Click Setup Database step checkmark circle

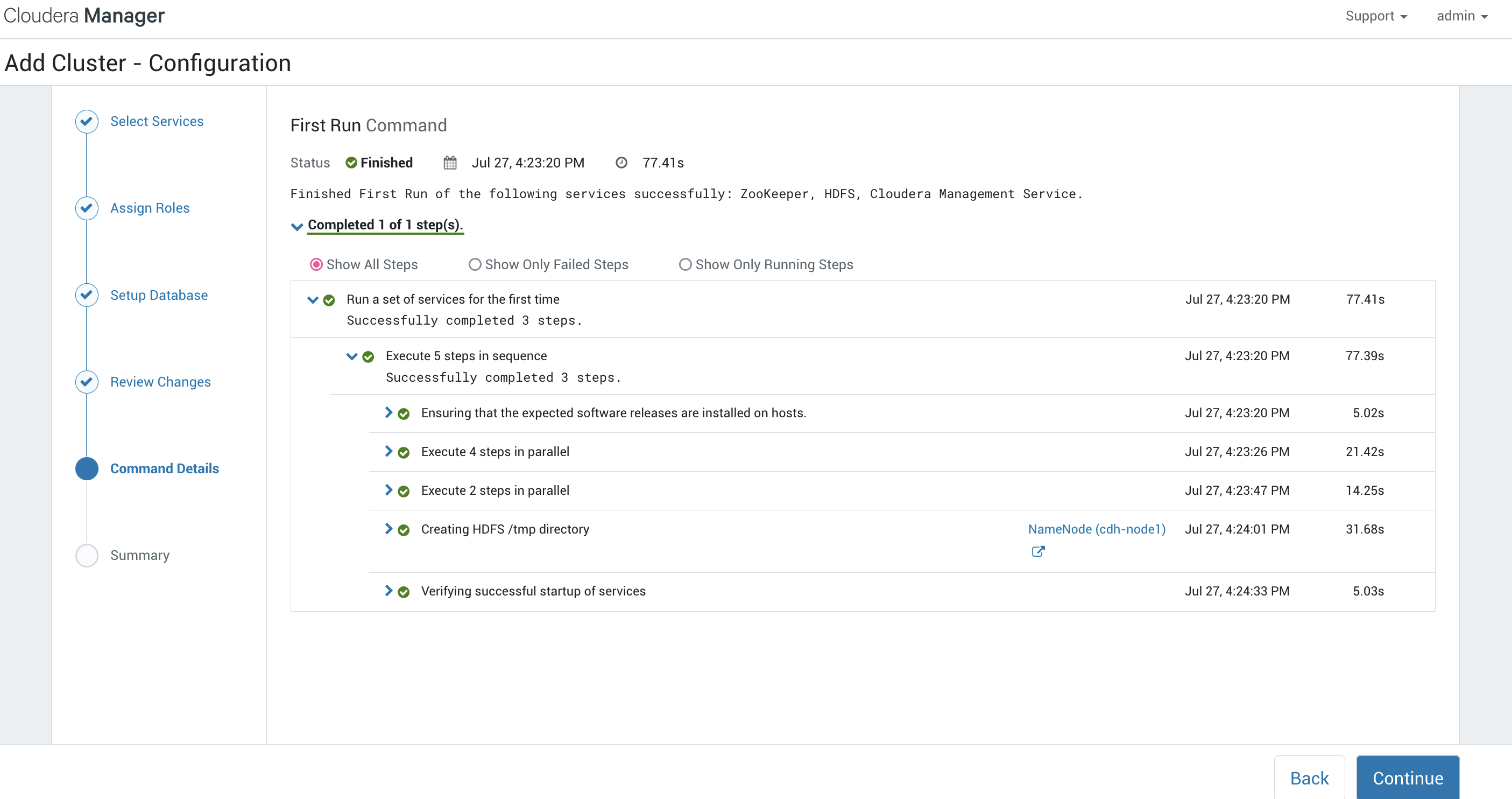click(x=87, y=295)
